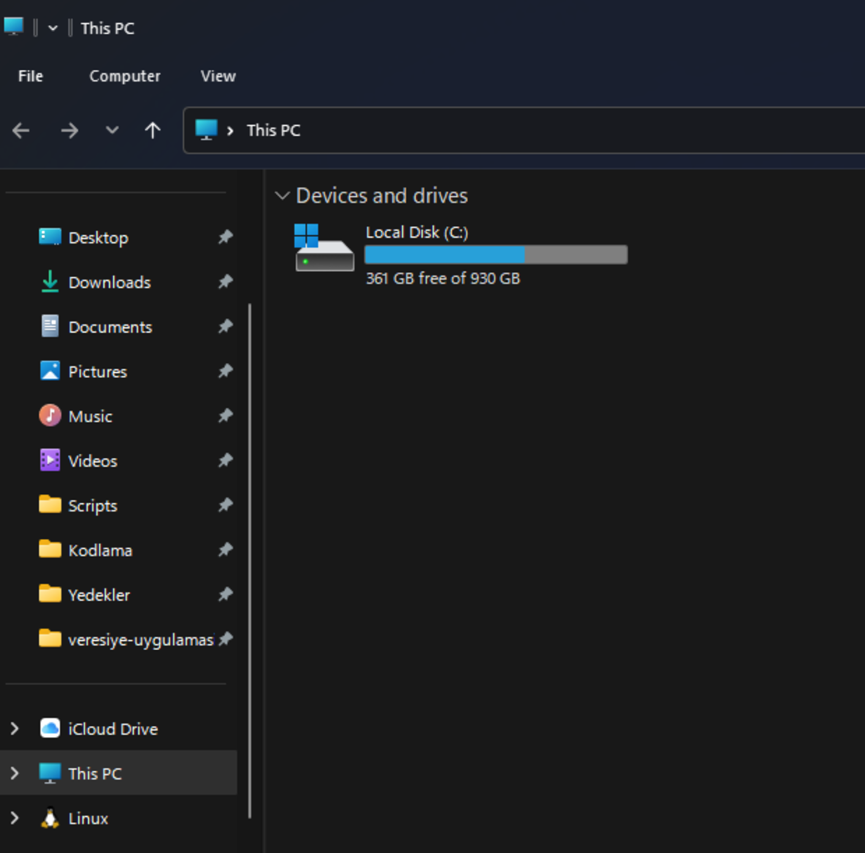Click the Music note icon
The width and height of the screenshot is (865, 853).
click(50, 415)
